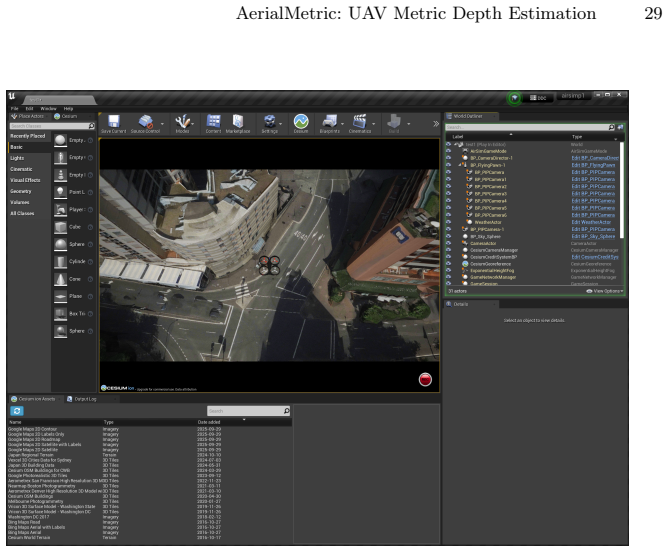This screenshot has height=552, width=668.
Task: Stop recording with the red viewport button
Action: pos(425,380)
